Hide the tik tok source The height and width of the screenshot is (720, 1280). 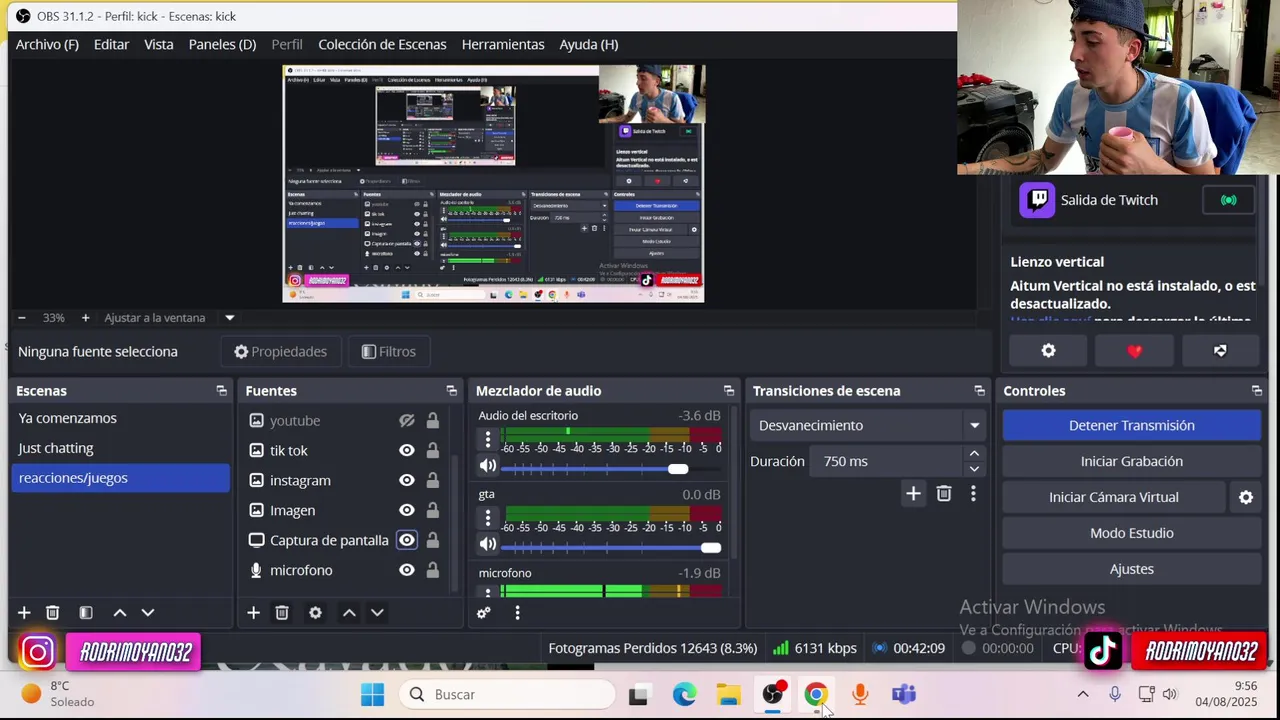[407, 450]
